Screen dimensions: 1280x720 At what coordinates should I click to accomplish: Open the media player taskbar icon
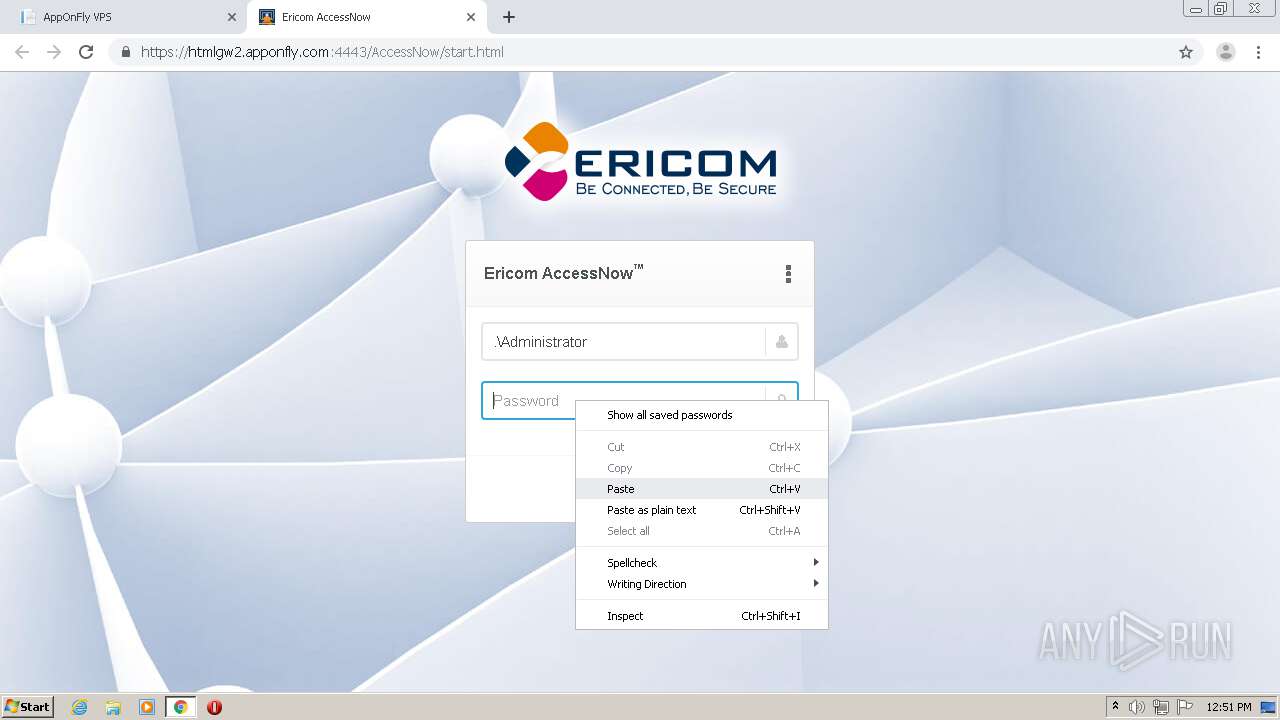tap(147, 707)
